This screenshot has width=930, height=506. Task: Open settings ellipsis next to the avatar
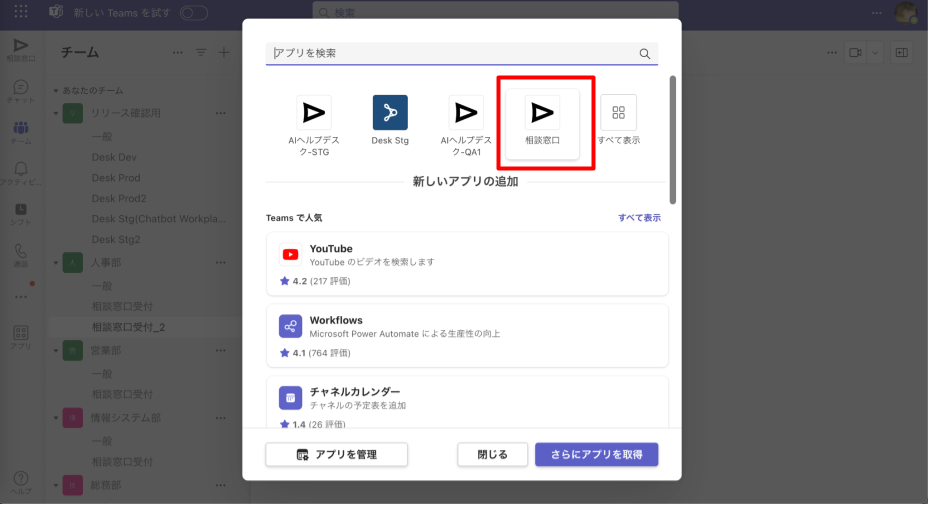click(877, 12)
